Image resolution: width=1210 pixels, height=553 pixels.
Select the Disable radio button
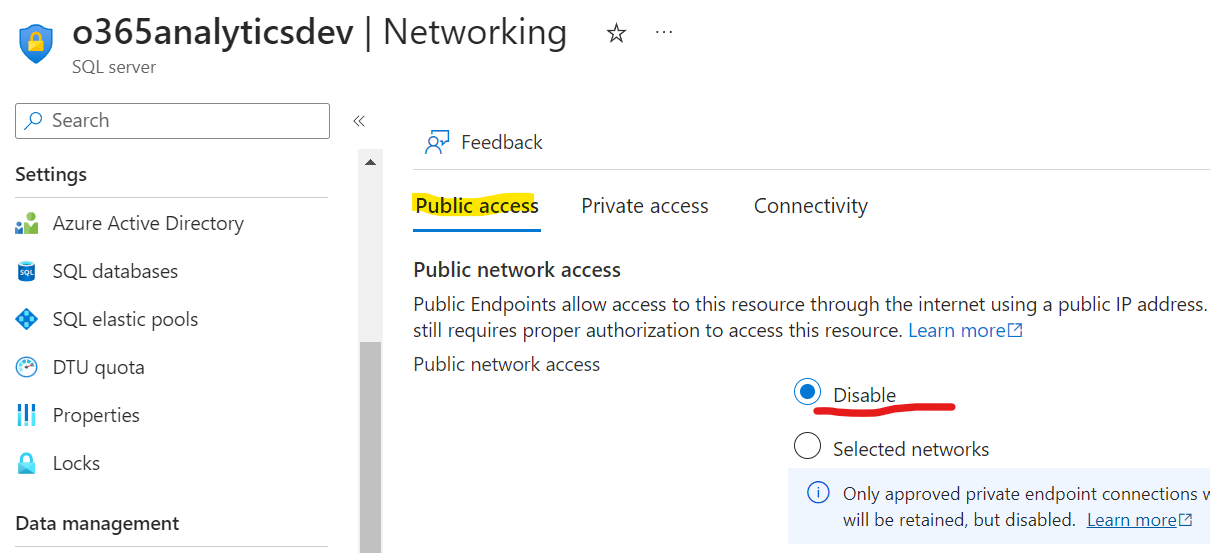click(807, 393)
